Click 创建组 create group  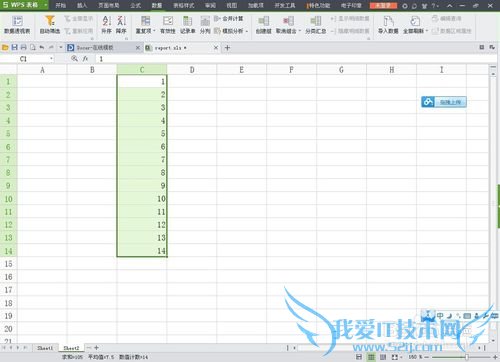point(263,25)
